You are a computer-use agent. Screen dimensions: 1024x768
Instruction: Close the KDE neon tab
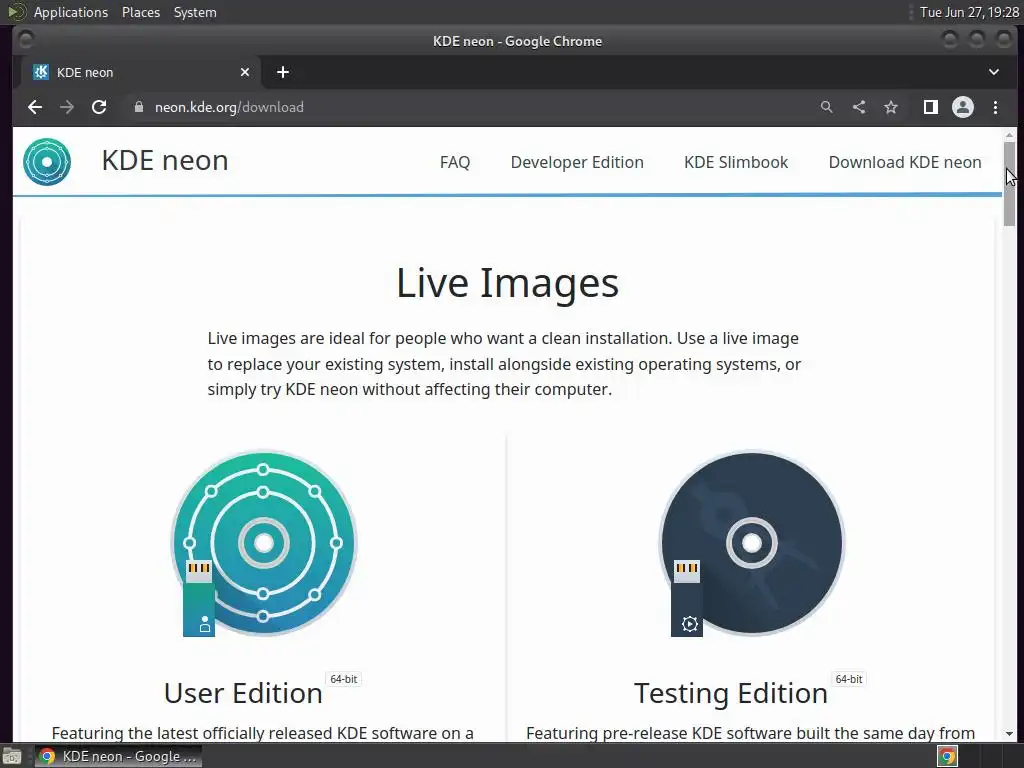[245, 72]
